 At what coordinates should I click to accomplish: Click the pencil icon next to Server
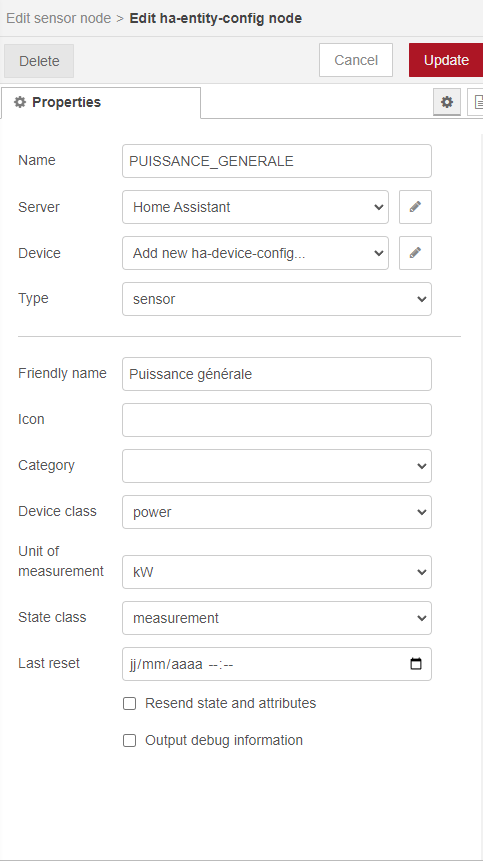pyautogui.click(x=415, y=207)
